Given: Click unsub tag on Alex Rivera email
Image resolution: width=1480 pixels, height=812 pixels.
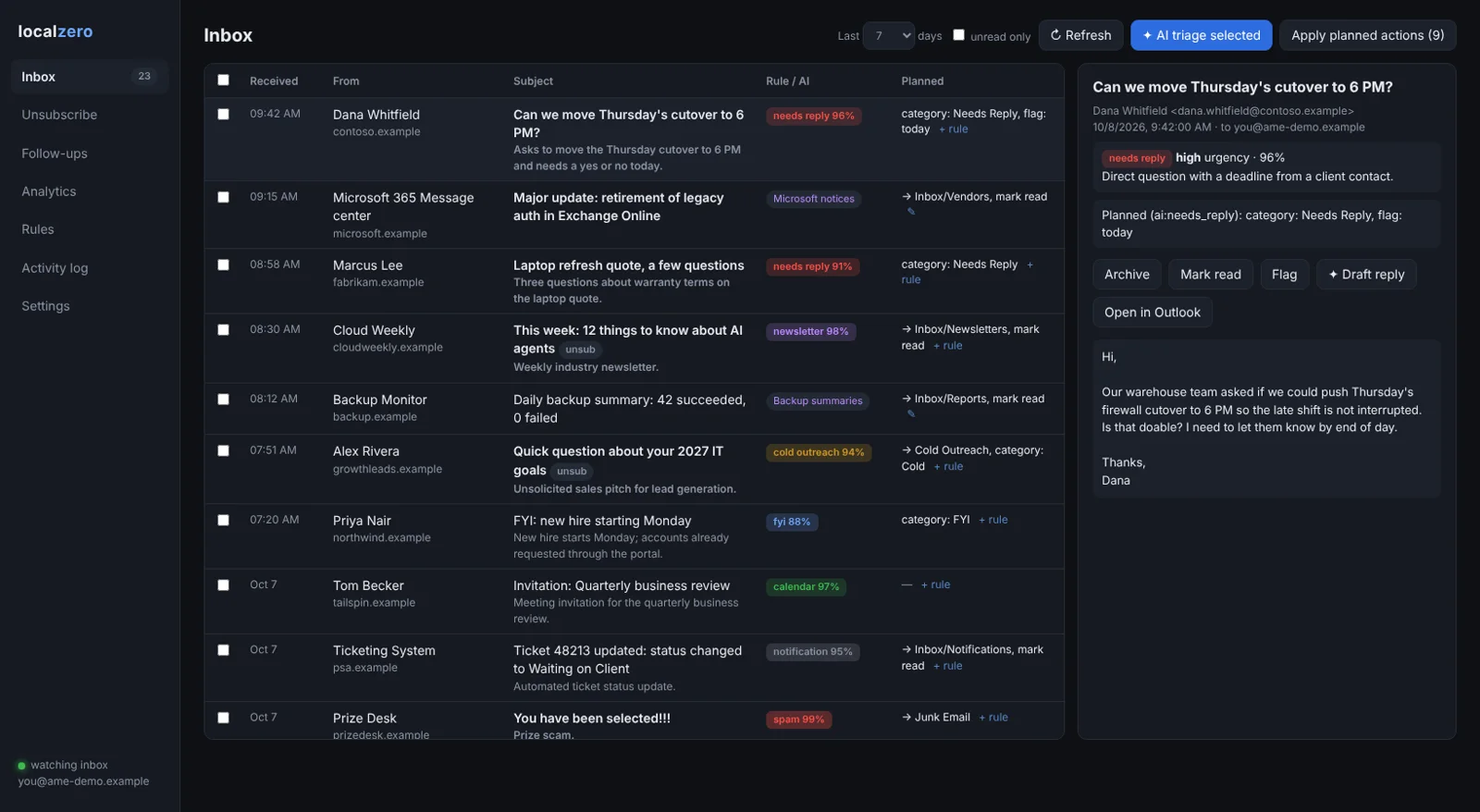Looking at the screenshot, I should pyautogui.click(x=572, y=472).
